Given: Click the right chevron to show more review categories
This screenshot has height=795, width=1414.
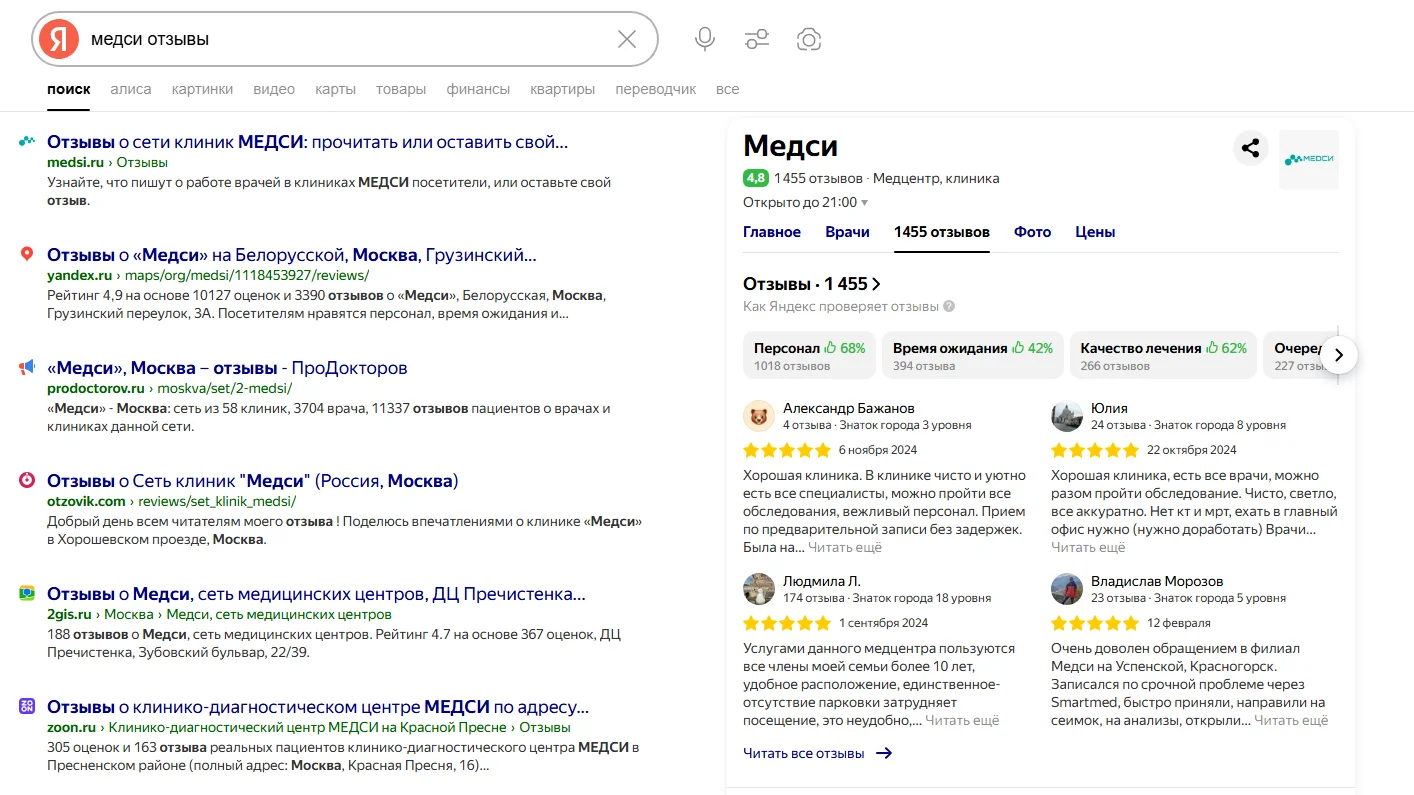Looking at the screenshot, I should click(1338, 355).
